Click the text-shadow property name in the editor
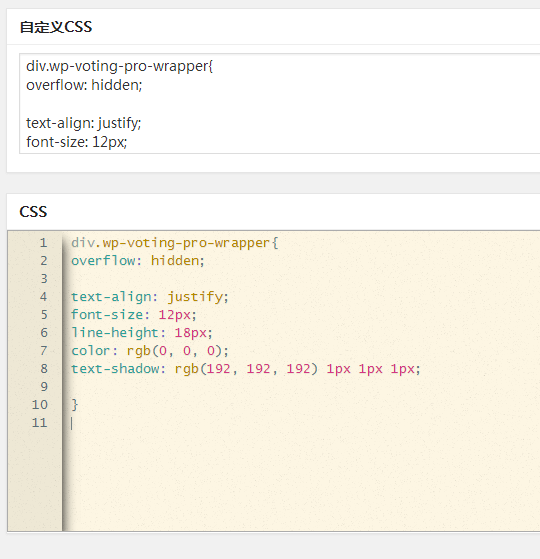 pyautogui.click(x=115, y=368)
